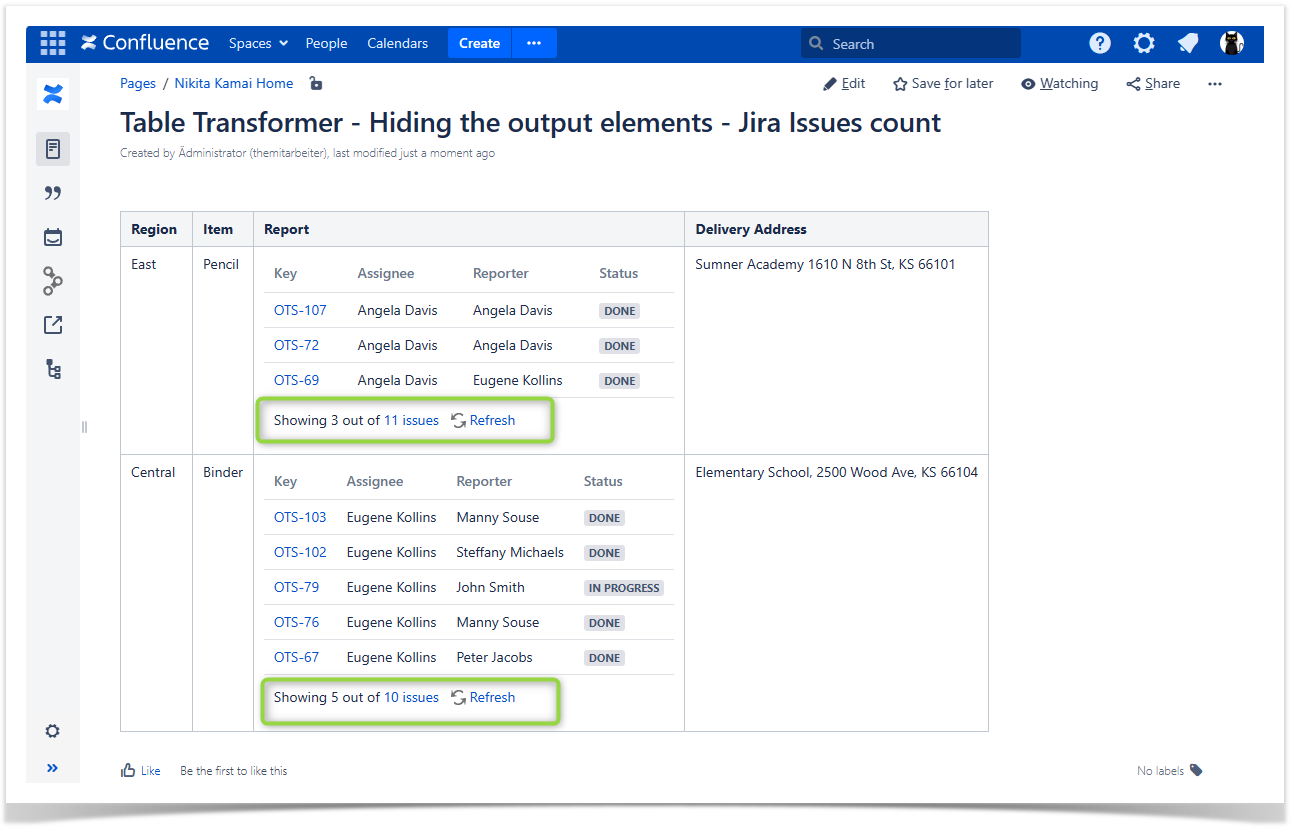Toggle Watching for this page
This screenshot has width=1298, height=832.
[1059, 84]
